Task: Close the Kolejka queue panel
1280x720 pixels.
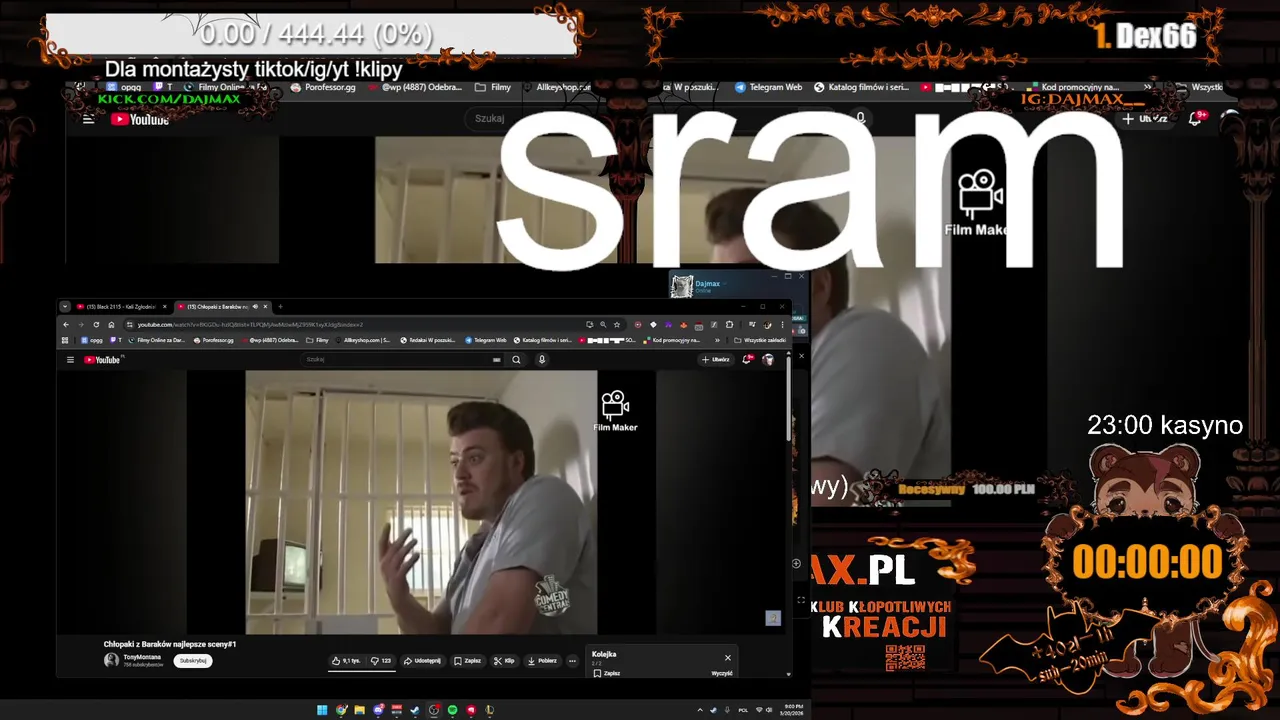Action: (x=728, y=658)
